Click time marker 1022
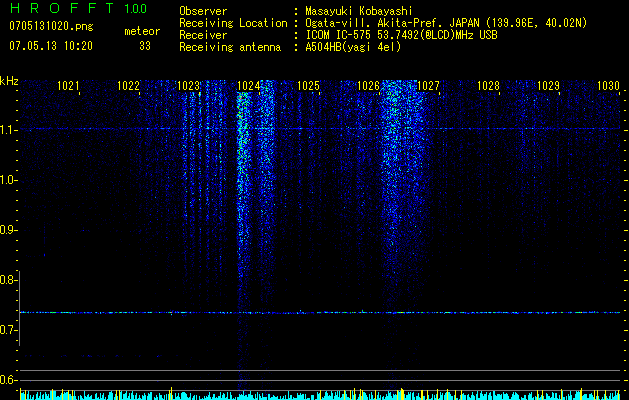Viewport: 629px width, 400px height. (128, 86)
